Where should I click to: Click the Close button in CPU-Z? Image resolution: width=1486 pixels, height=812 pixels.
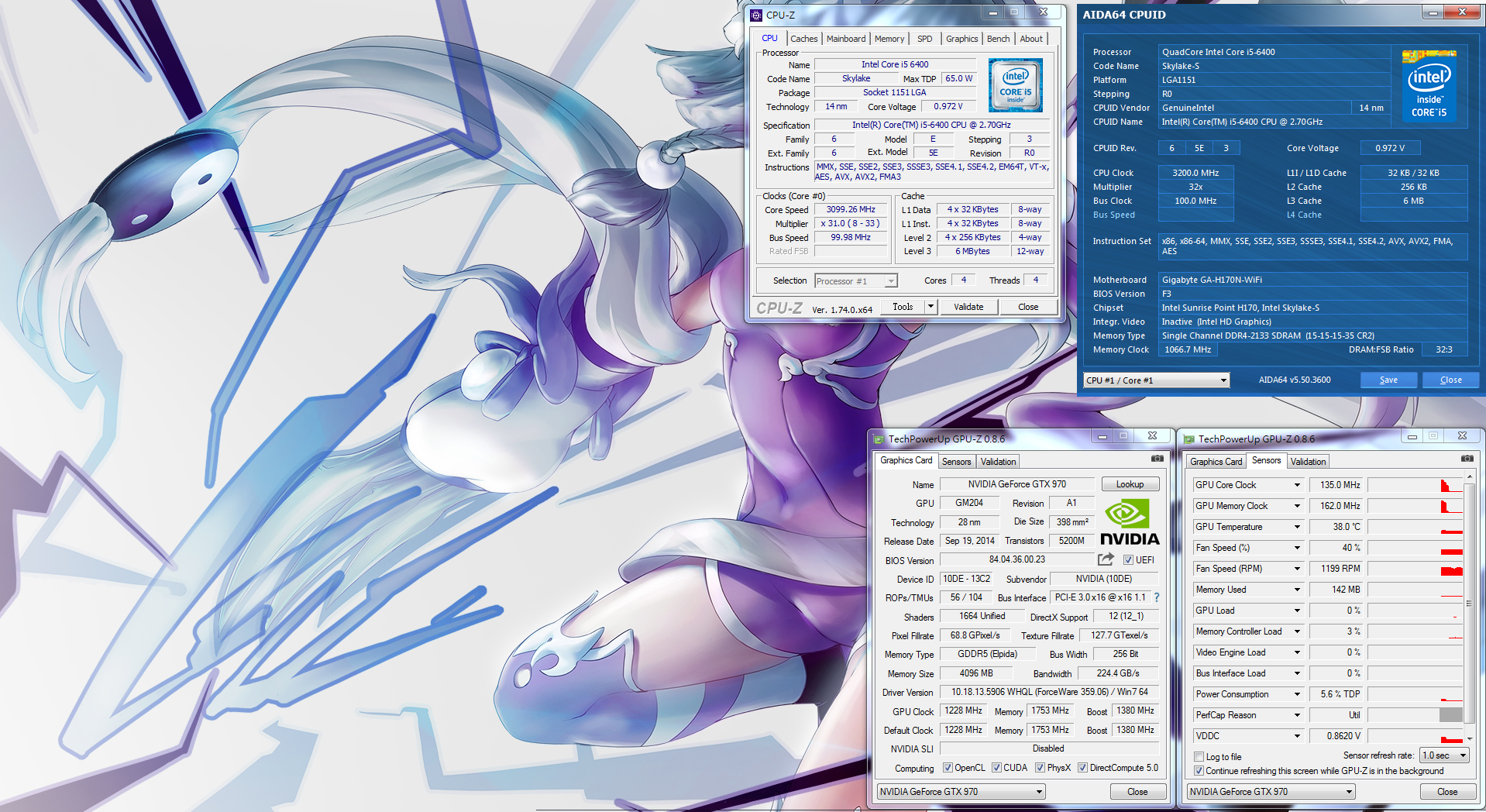click(1028, 307)
